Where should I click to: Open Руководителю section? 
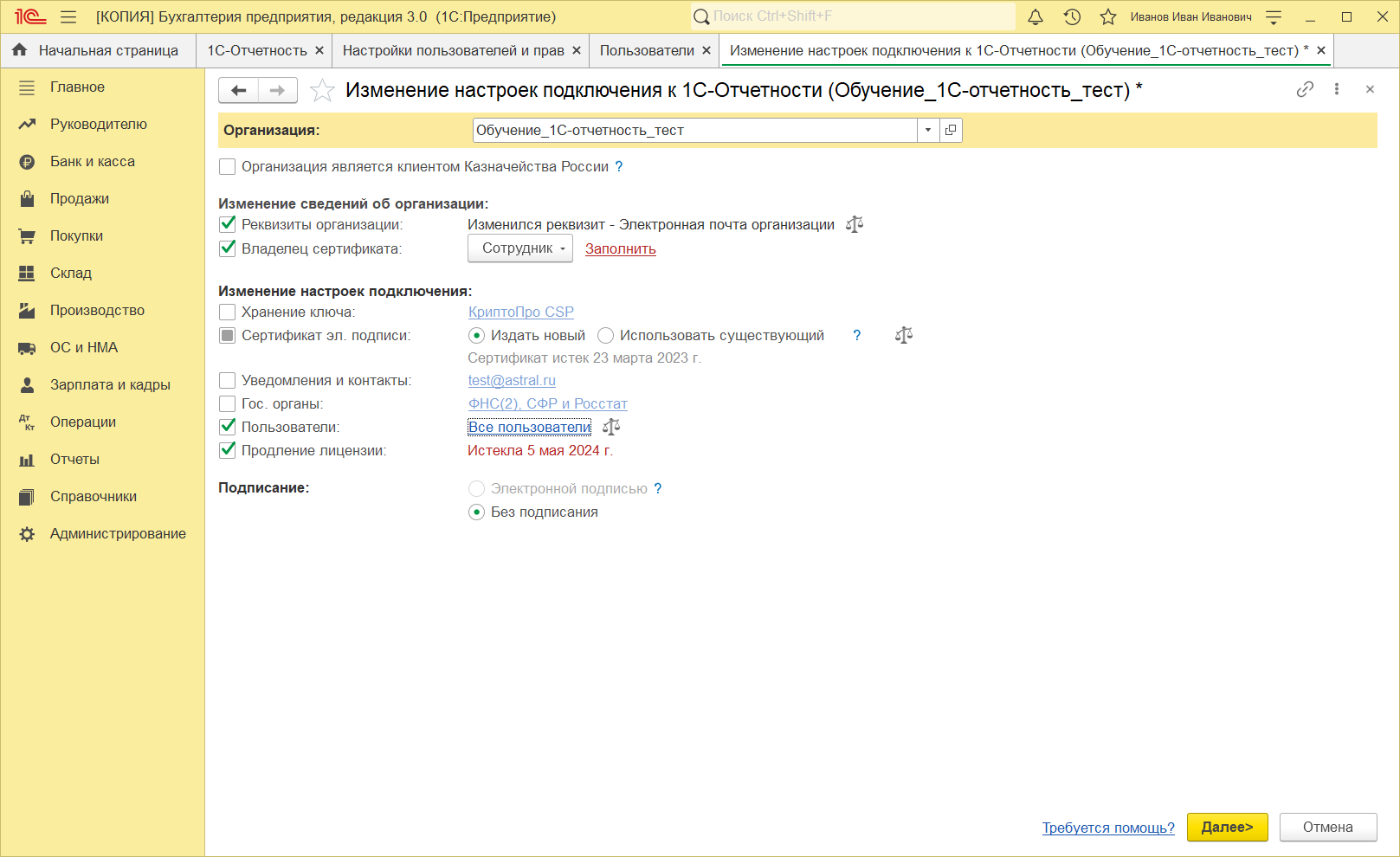tap(102, 125)
